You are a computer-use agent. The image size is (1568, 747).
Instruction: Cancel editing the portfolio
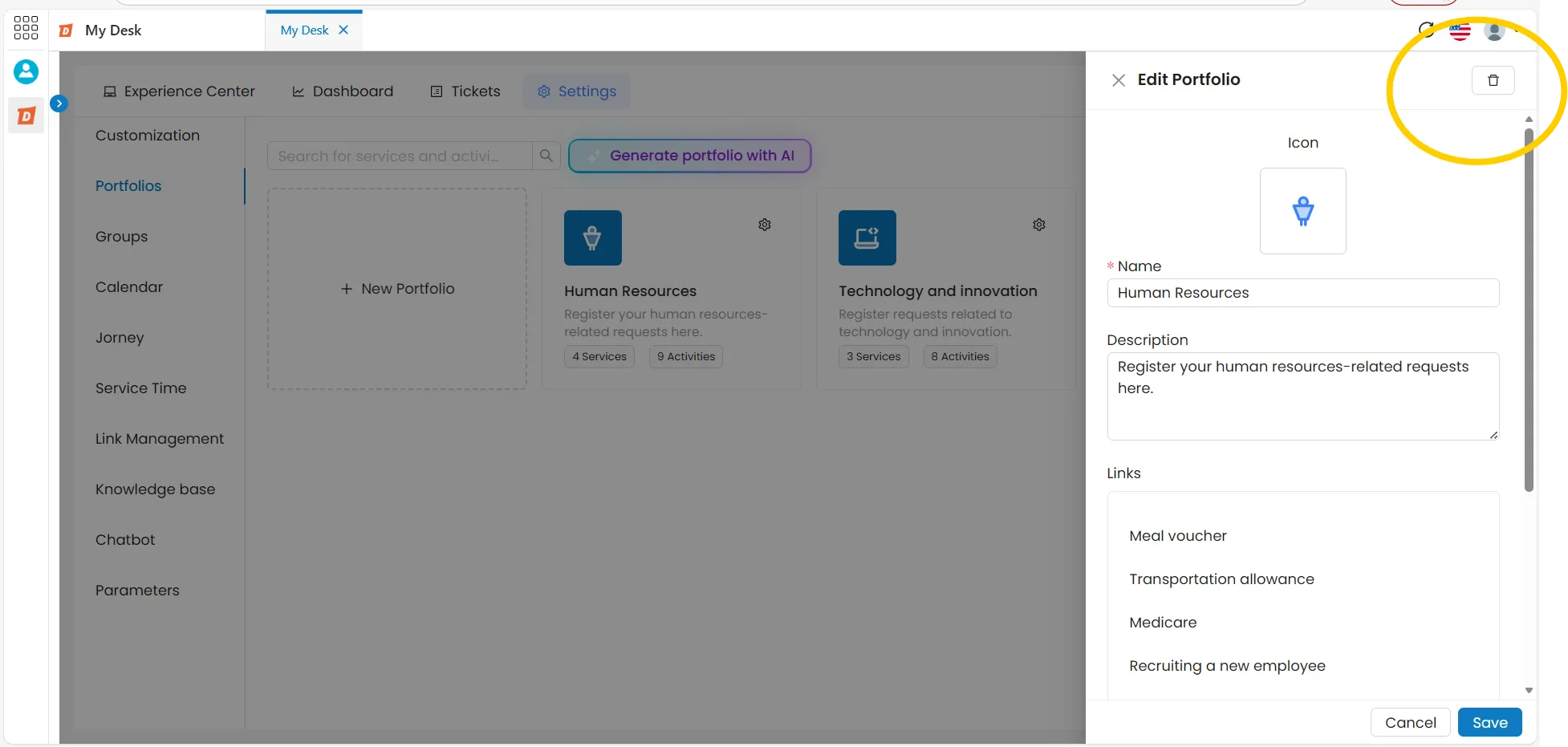(1410, 722)
